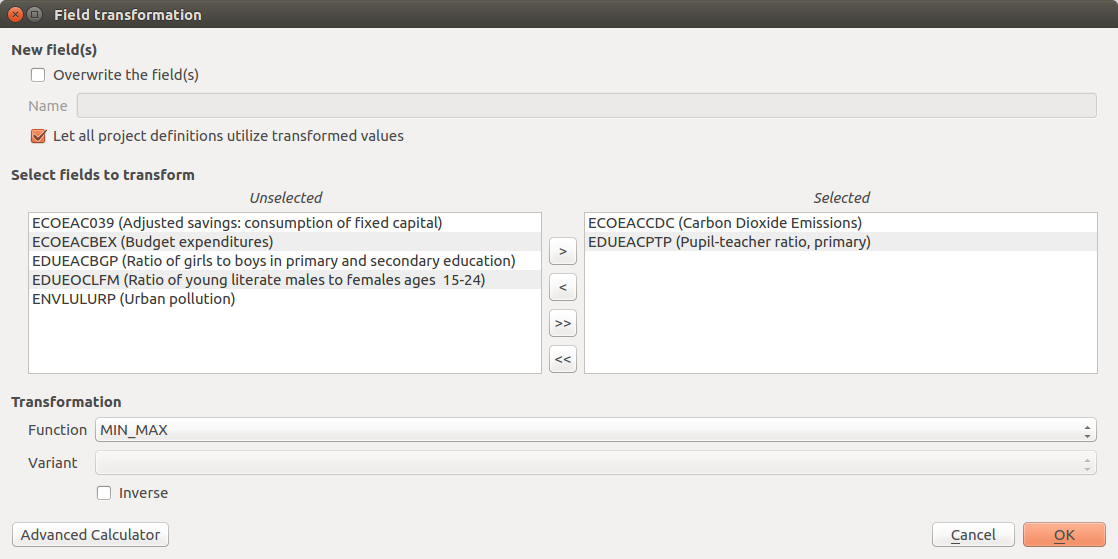
Task: Open the Advanced Calculator
Action: 90,535
